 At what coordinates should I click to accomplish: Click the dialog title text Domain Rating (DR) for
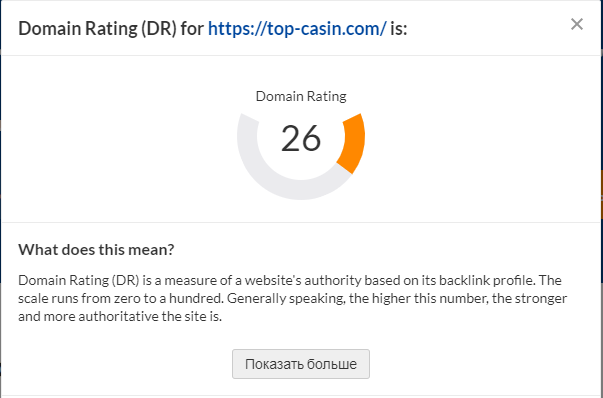pyautogui.click(x=111, y=29)
